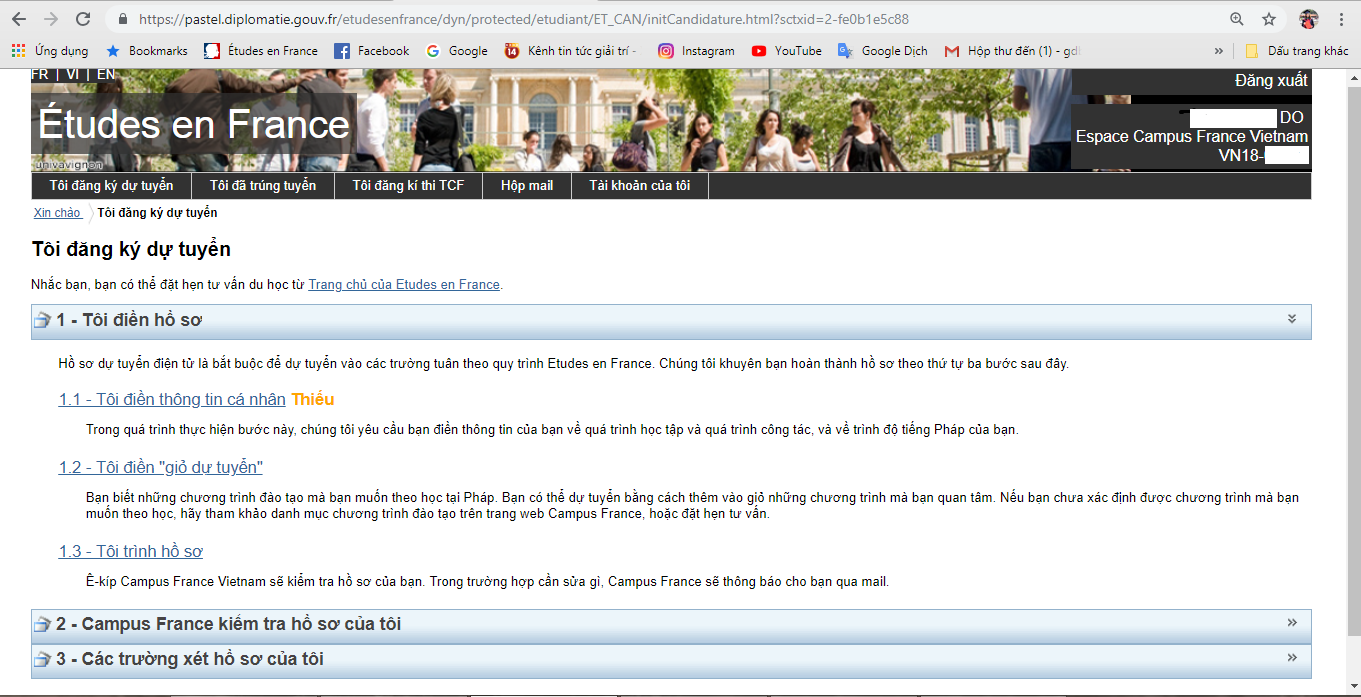1361x697 pixels.
Task: Reload the current page
Action: 83,19
